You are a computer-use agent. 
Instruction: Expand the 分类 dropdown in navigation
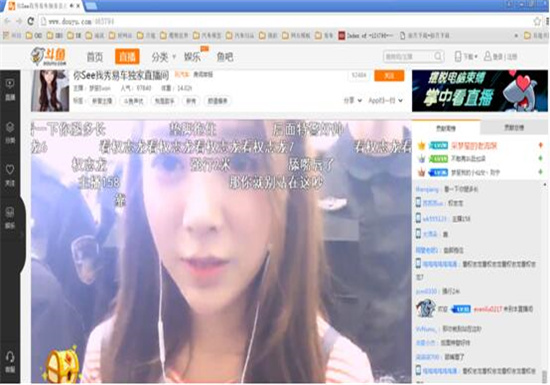pos(163,57)
